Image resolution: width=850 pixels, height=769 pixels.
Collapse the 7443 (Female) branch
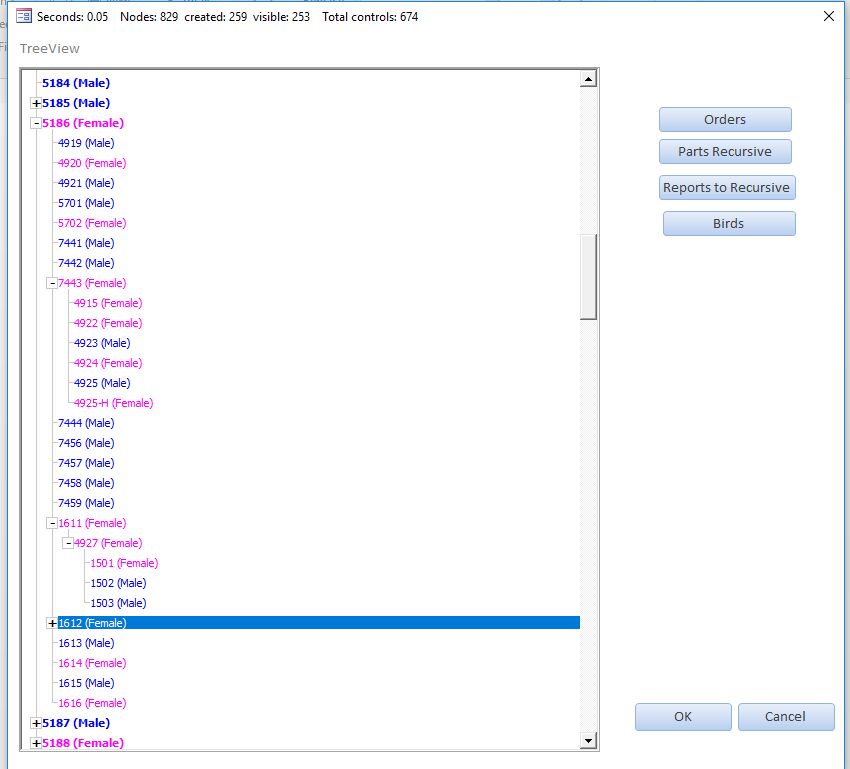[52, 283]
